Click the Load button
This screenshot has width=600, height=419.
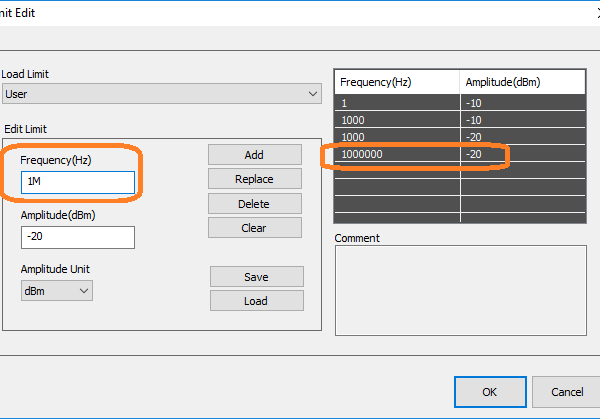point(256,301)
